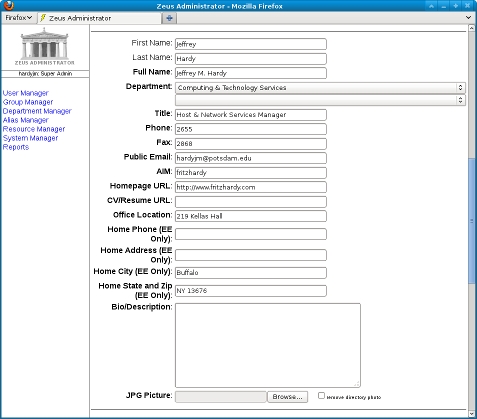This screenshot has height=419, width=477.
Task: Click the Firefox logo icon in title bar
Action: coord(9,5)
